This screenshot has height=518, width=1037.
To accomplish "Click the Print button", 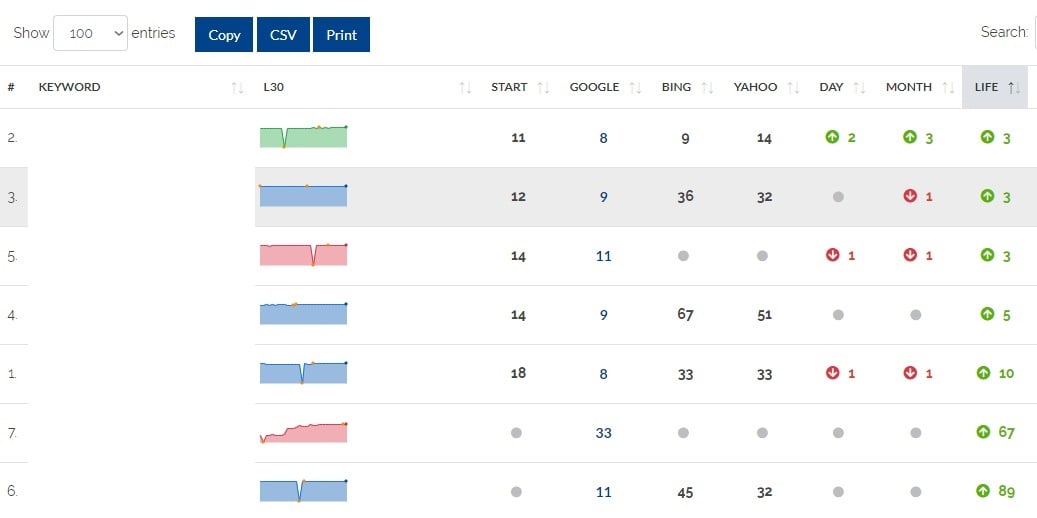I will coord(341,35).
